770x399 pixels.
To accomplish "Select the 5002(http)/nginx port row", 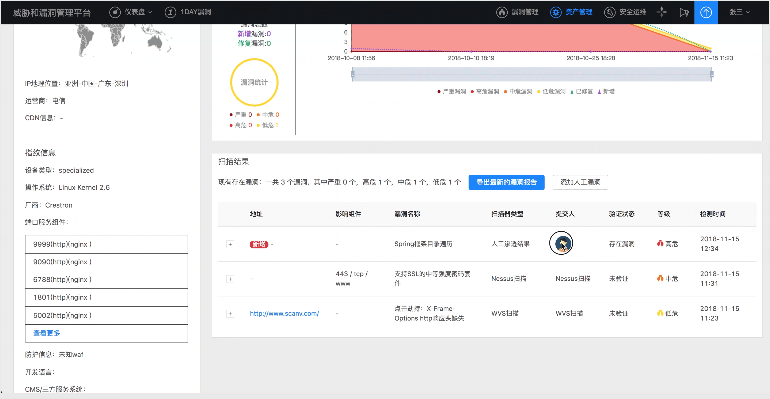I will coord(107,316).
